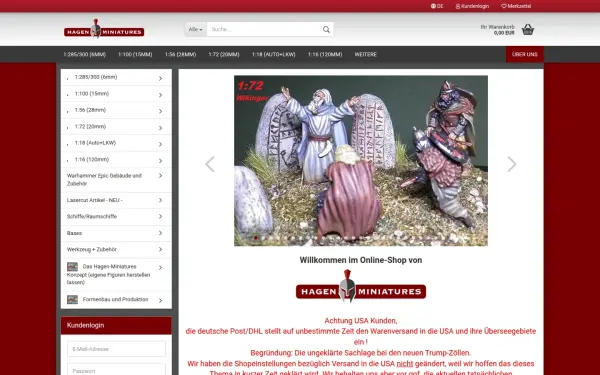Screen dimensions: 600x375
Task: Expand Schiffe/Raumschiffe chevron
Action: [160, 217]
